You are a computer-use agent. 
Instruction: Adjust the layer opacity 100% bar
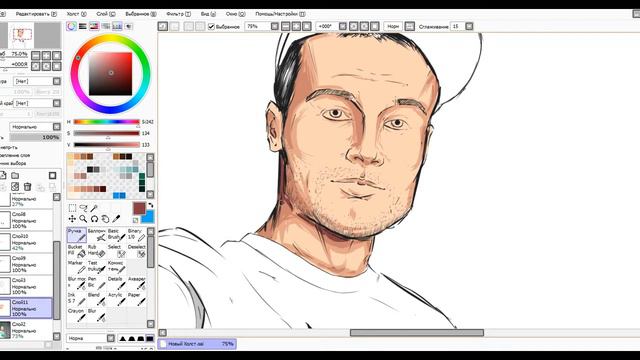pos(35,138)
